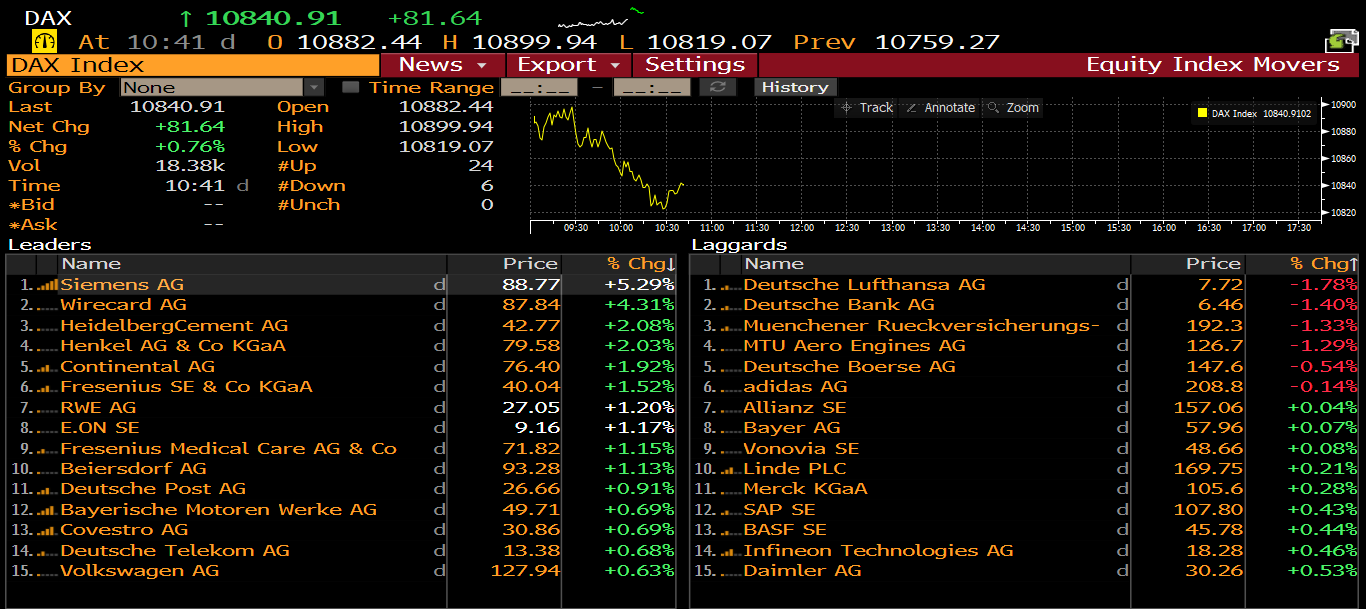Screen dimensions: 1366x609
Task: Click the DAX Index orange title field
Action: (193, 65)
